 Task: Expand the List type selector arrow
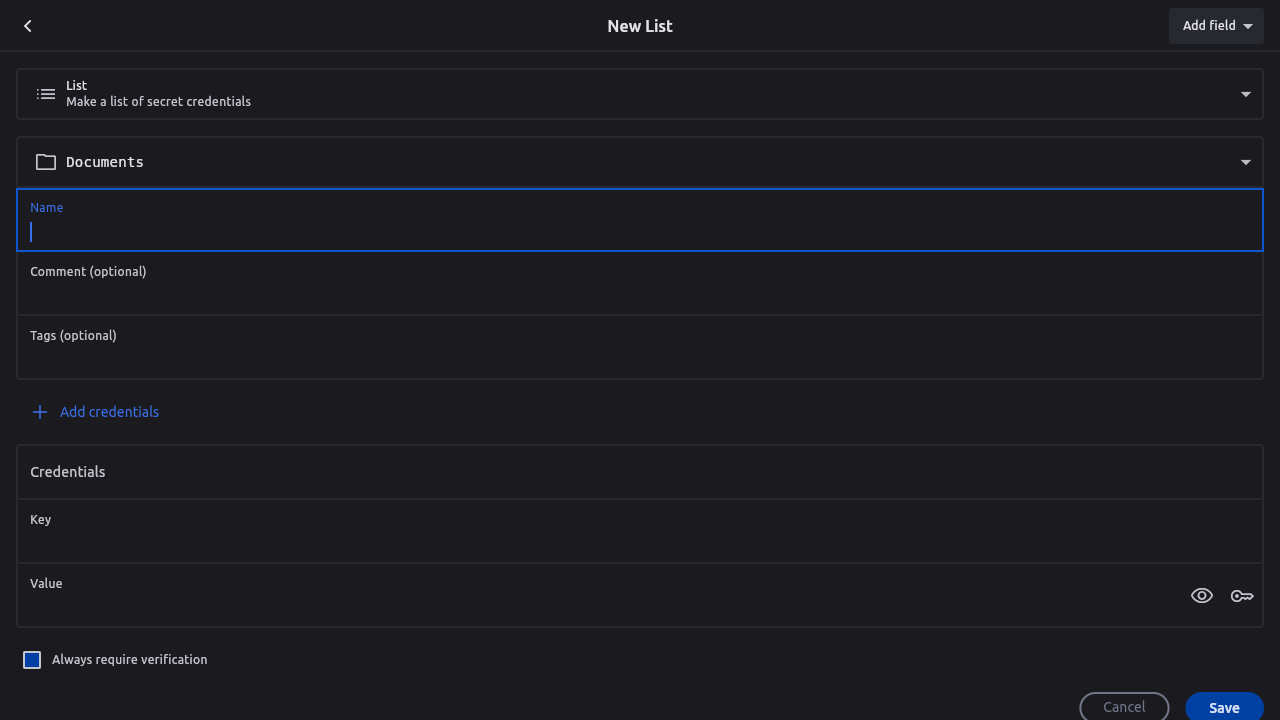click(x=1246, y=94)
